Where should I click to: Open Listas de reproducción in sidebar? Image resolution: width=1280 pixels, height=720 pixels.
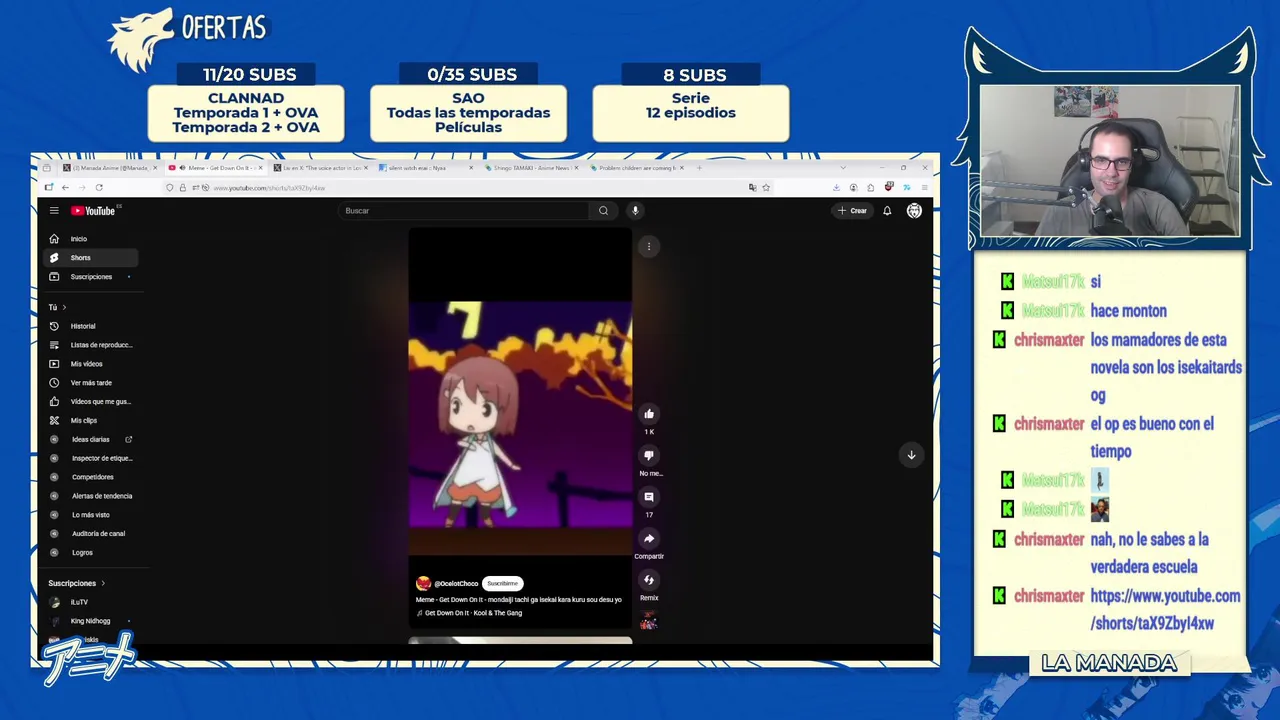[x=93, y=345]
